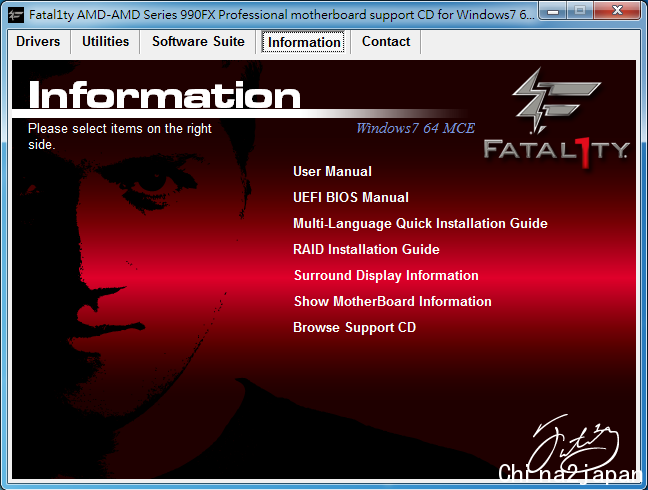
Task: Open Multi-Language Quick Installation Guide
Action: point(420,224)
